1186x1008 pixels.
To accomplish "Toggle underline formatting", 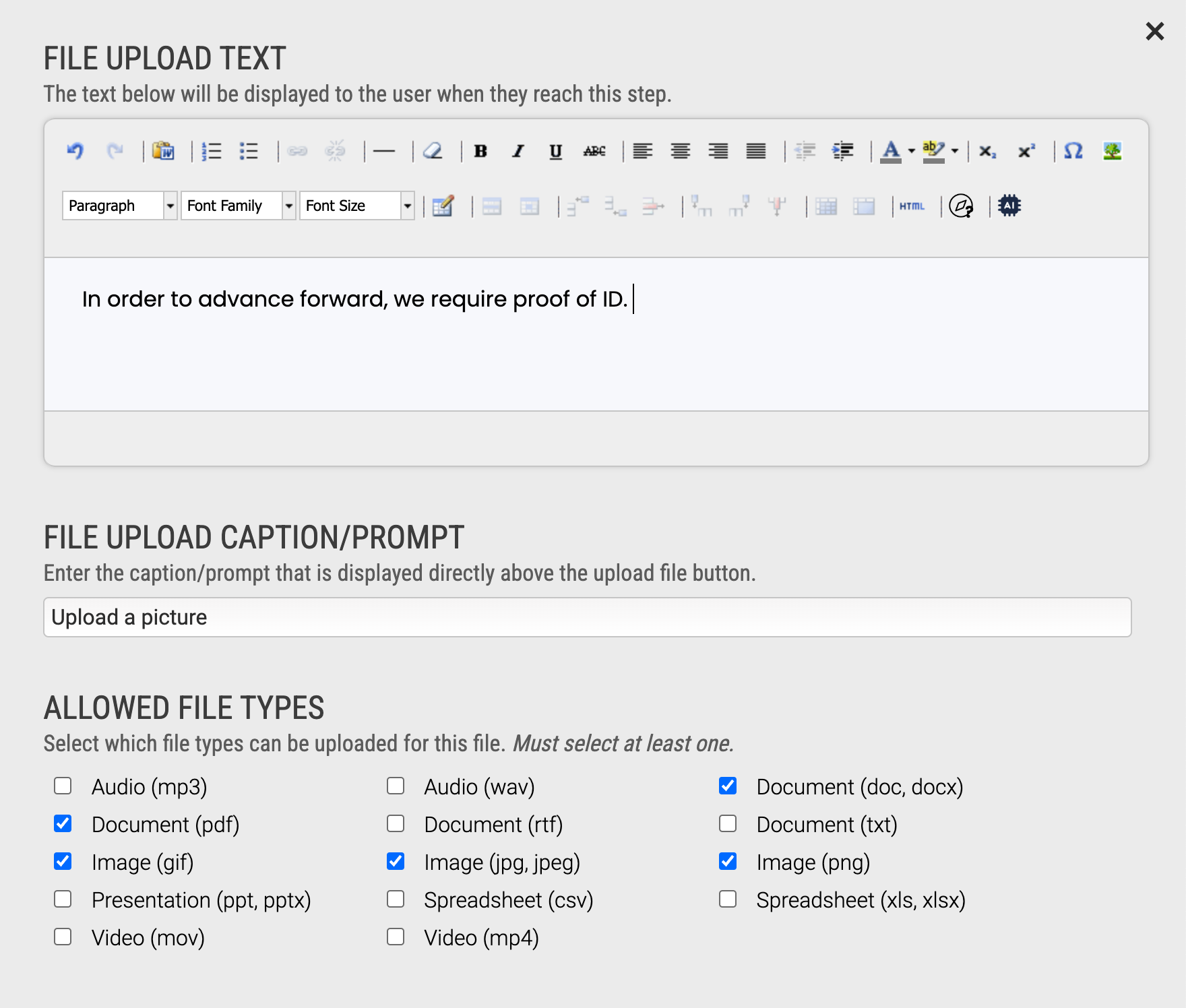I will pos(556,151).
